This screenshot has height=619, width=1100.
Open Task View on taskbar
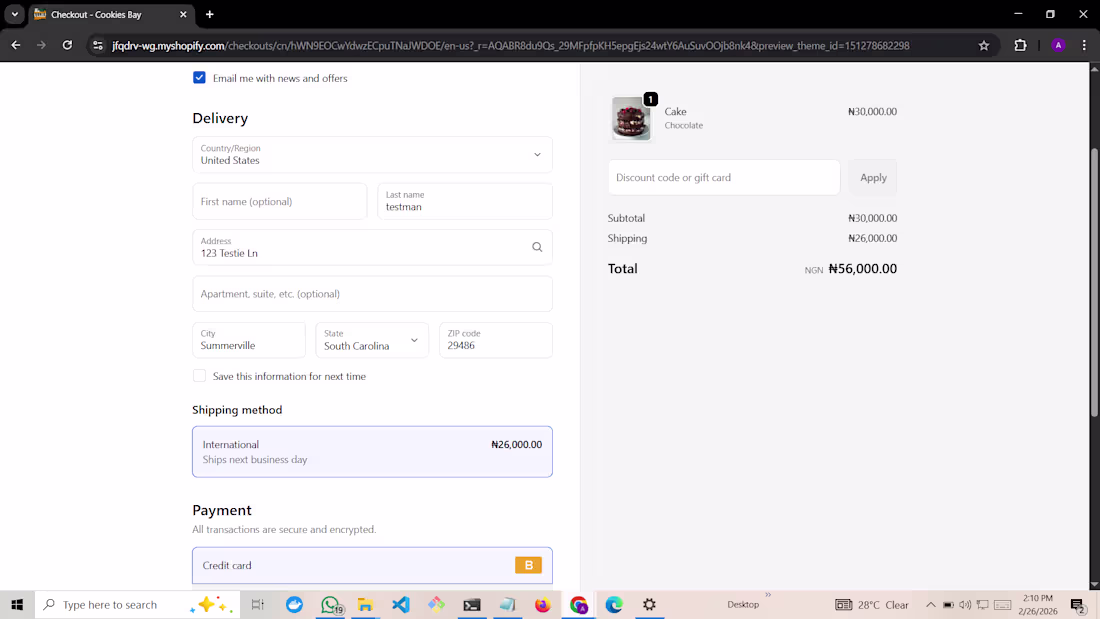pos(257,604)
